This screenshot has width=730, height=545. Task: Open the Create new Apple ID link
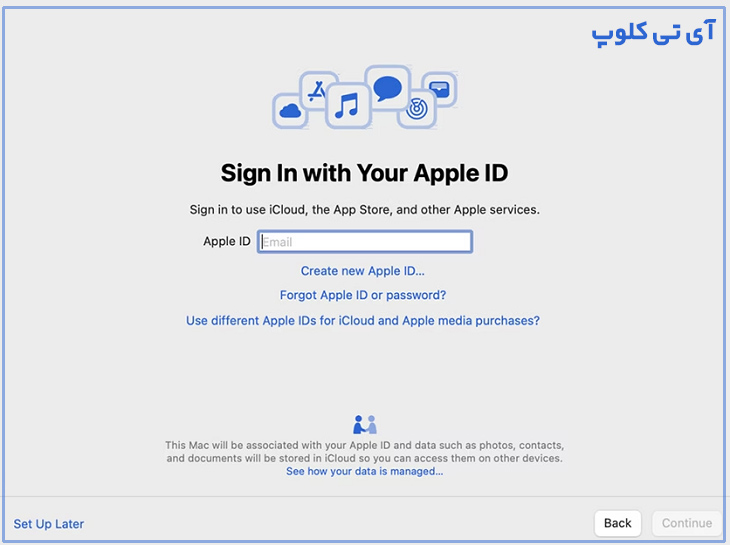click(x=363, y=271)
